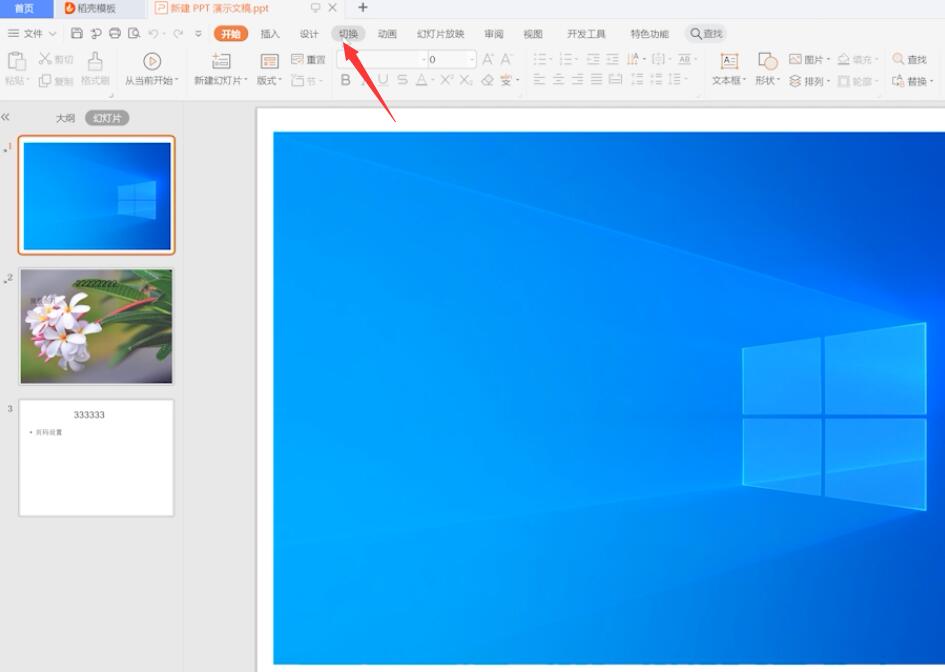Select slide 3 thumbnail titled 333333

pyautogui.click(x=96, y=458)
